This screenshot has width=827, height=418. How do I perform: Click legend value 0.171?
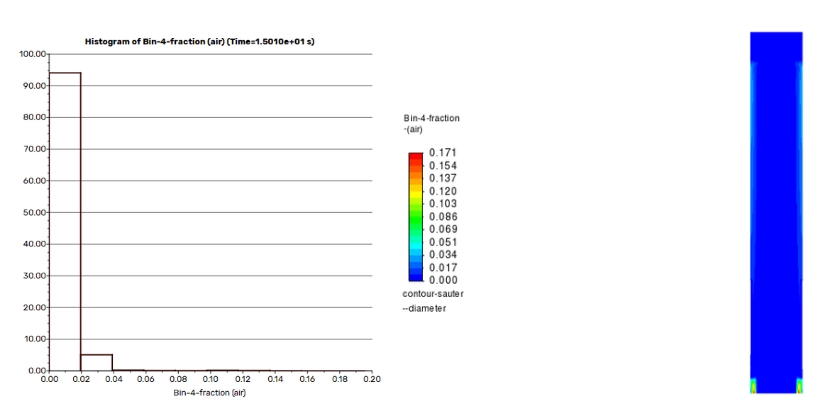coord(443,153)
